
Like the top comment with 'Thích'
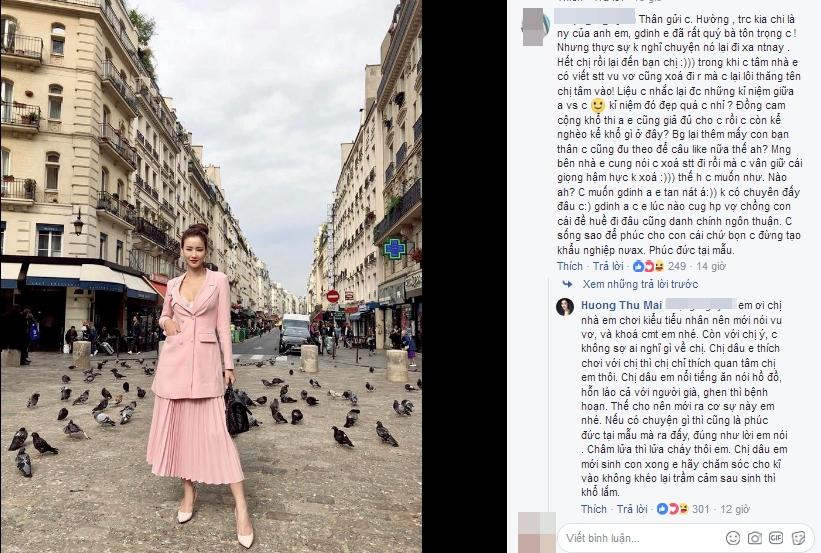click(x=570, y=266)
